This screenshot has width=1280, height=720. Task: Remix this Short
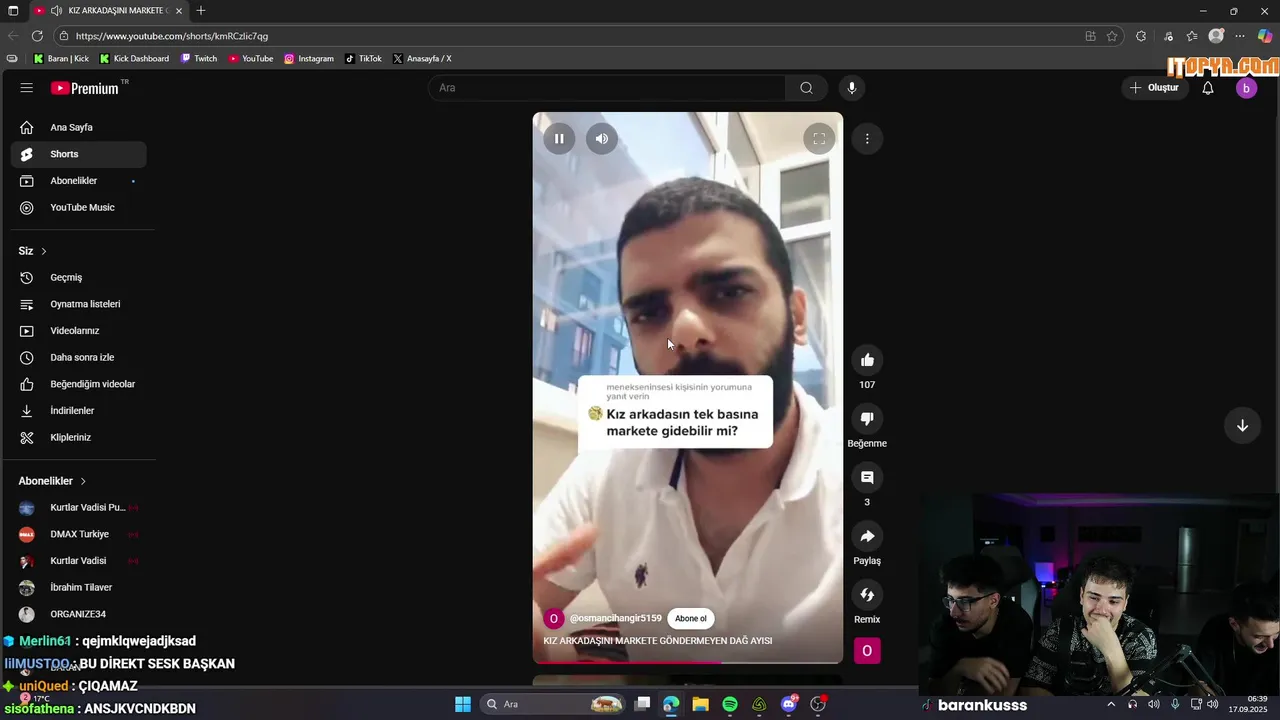[867, 595]
